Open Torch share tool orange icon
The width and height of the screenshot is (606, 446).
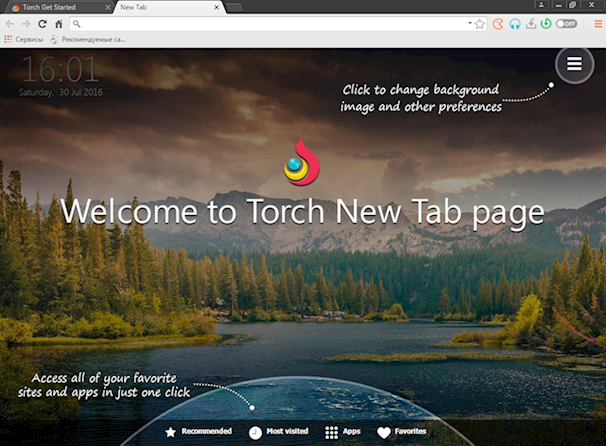[498, 24]
